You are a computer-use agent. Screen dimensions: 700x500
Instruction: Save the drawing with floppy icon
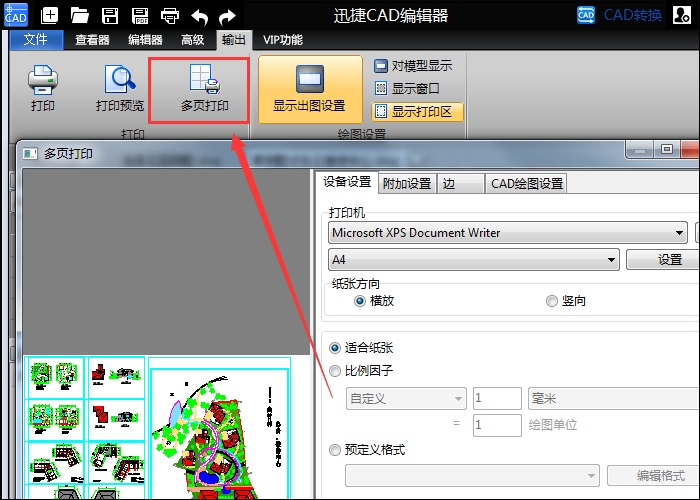point(110,16)
